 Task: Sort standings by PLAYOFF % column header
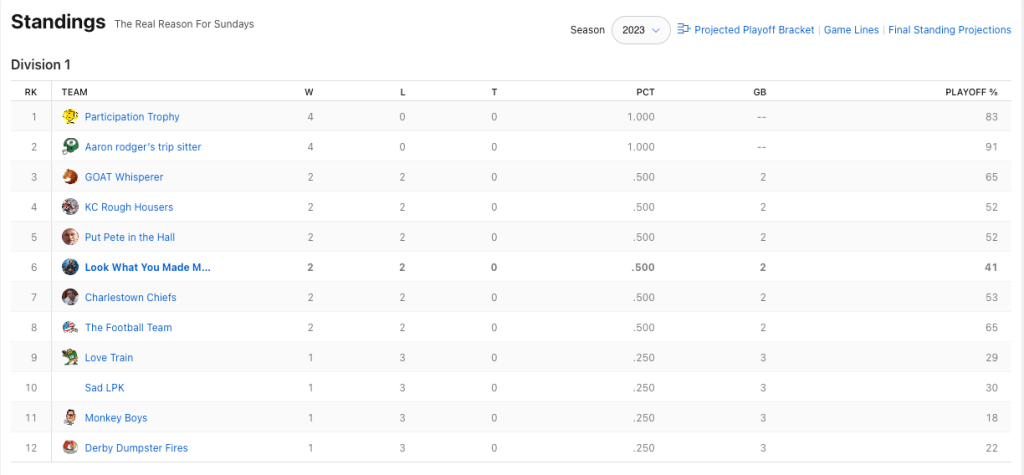tap(971, 92)
